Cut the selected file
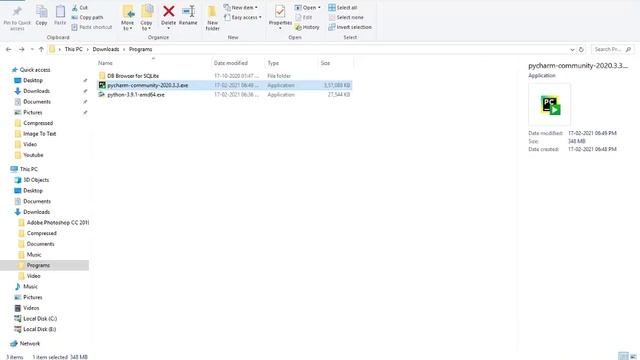The height and width of the screenshot is (360, 640). pos(80,8)
